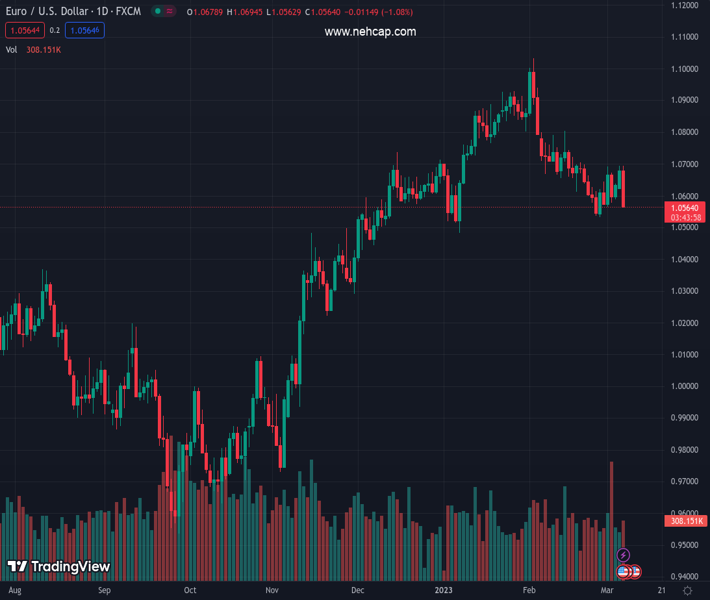Click the rightmost overlapping US flag event marker

[635, 572]
